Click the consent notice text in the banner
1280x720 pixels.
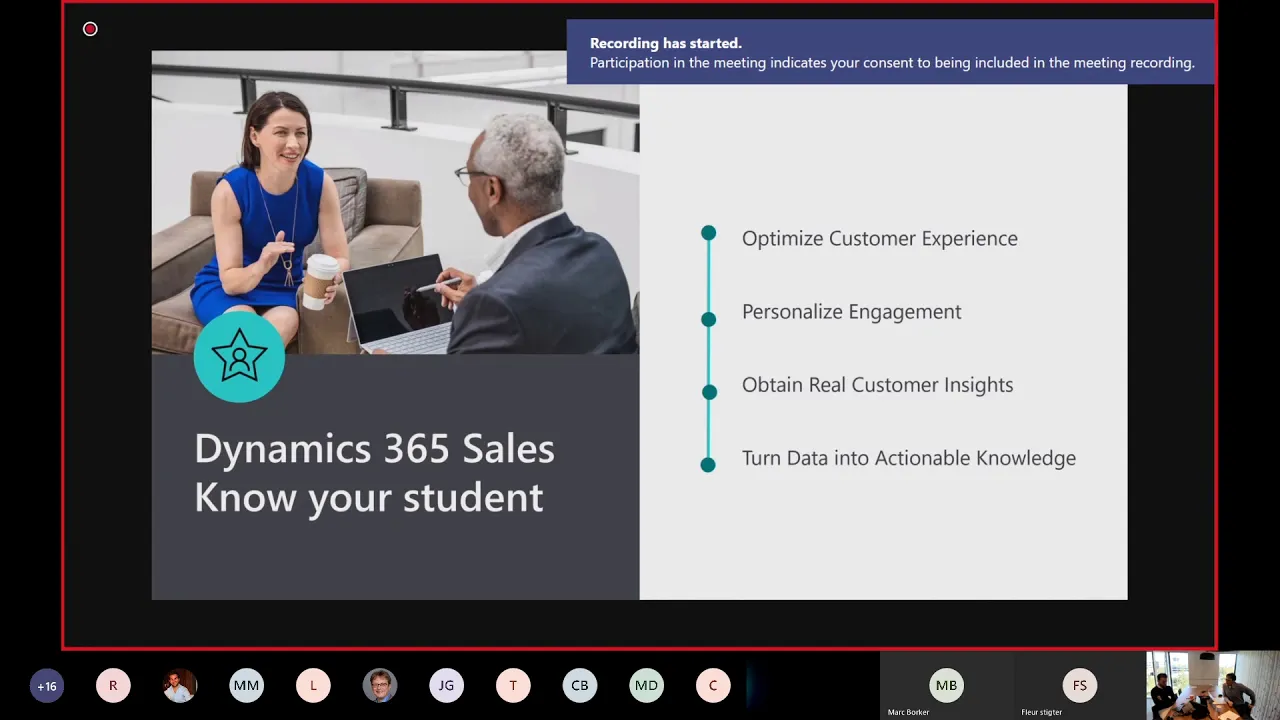(892, 62)
